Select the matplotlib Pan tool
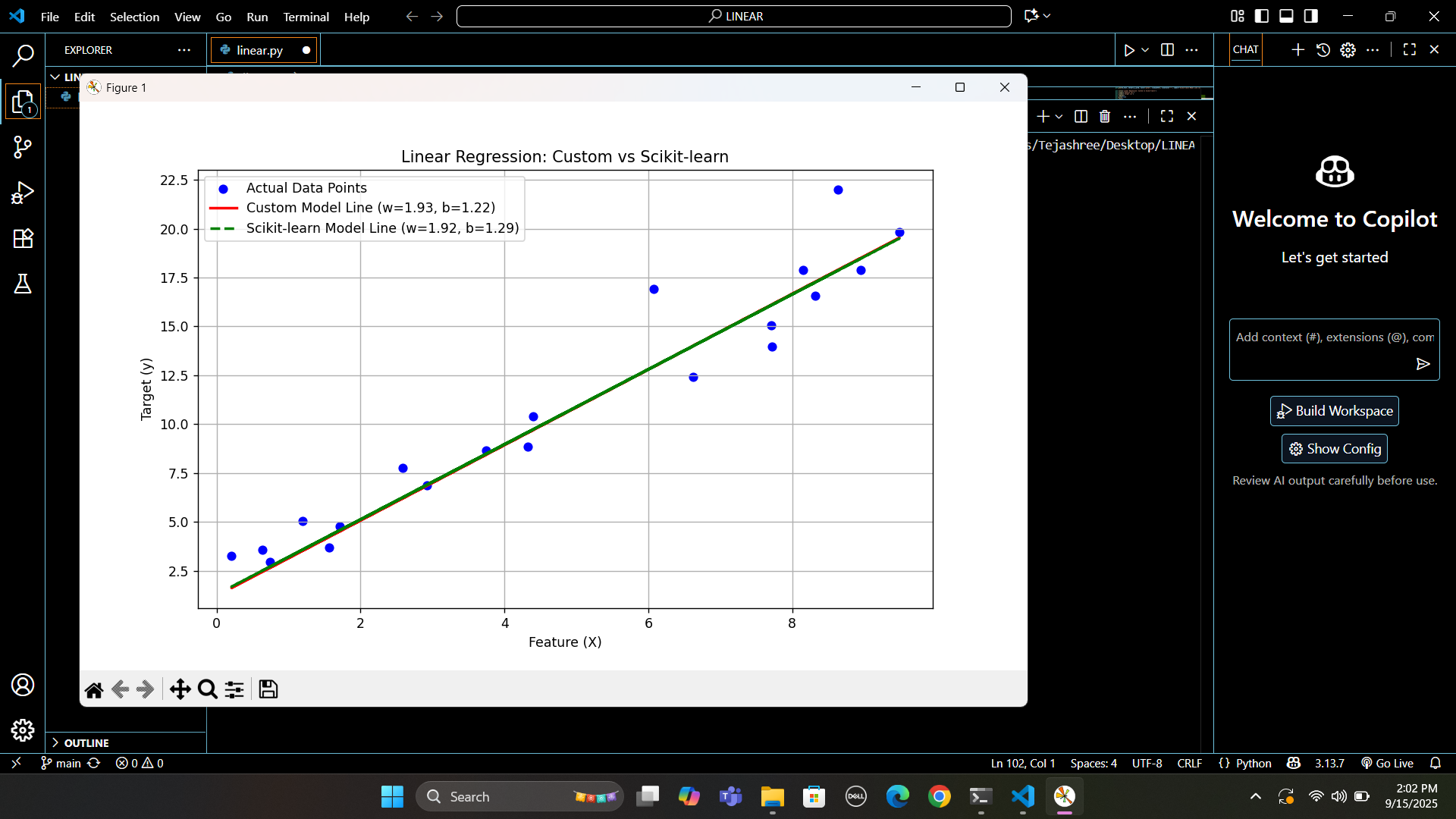Screen dimensions: 1456x819 180,689
